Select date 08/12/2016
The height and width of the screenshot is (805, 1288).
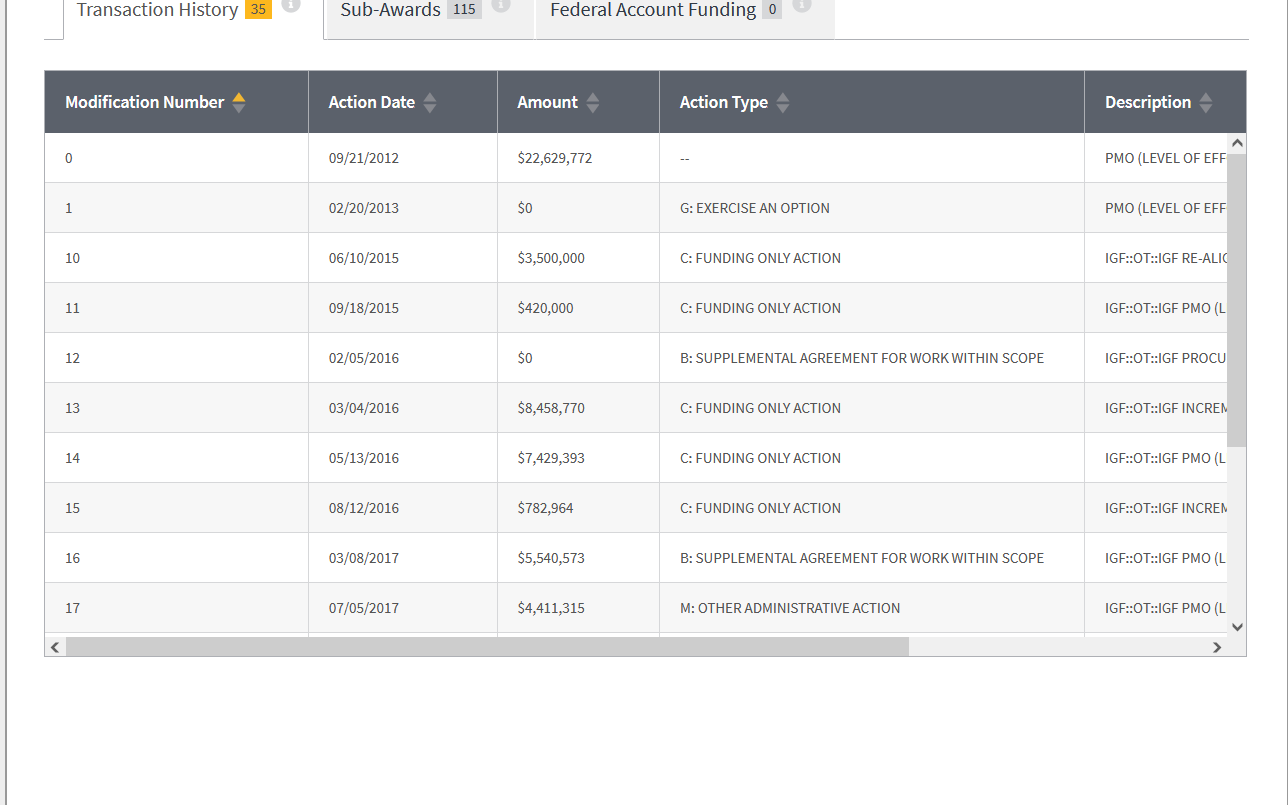(364, 508)
